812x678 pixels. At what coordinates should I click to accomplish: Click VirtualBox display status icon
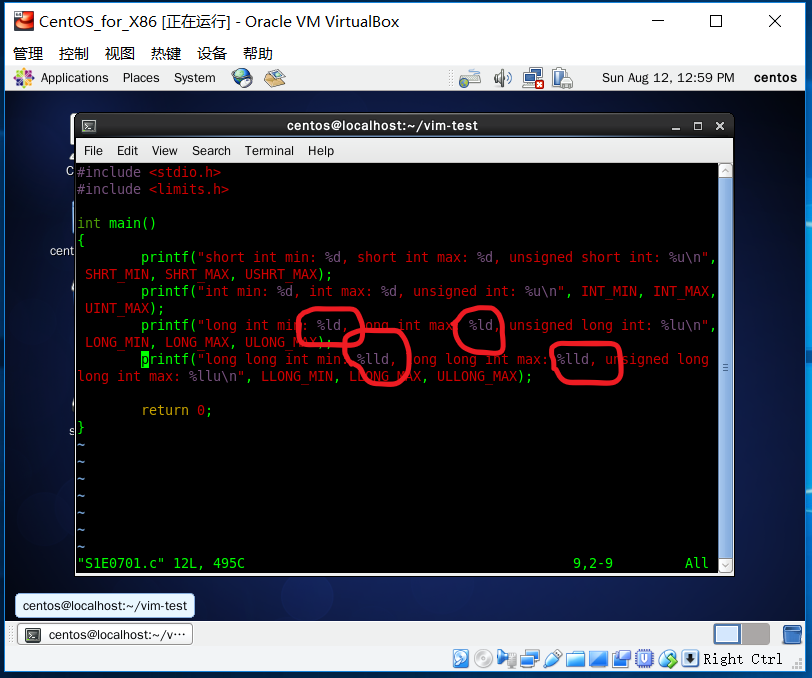(x=598, y=659)
